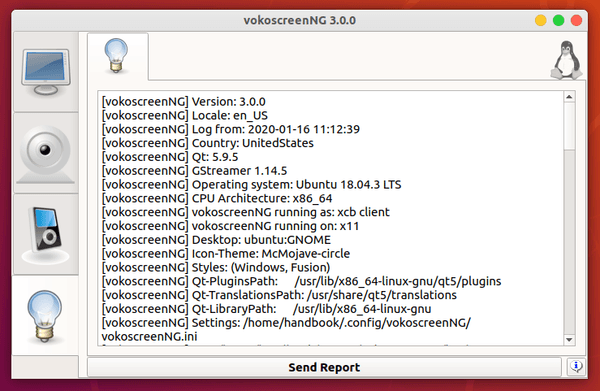This screenshot has height=391, width=600.
Task: Click the info speech bubble icon
Action: coord(576,367)
